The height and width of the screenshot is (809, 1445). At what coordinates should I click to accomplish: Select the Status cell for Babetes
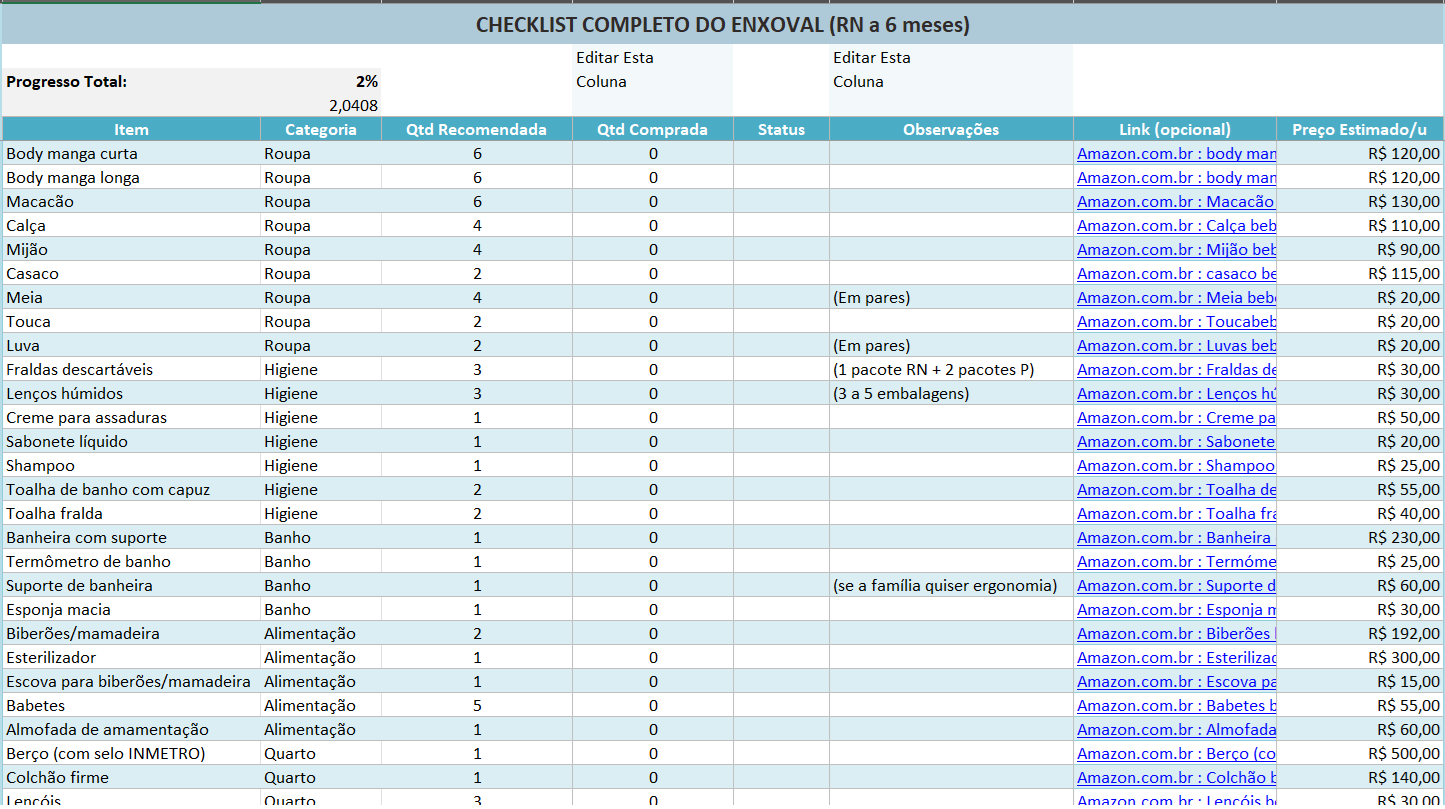[x=780, y=705]
